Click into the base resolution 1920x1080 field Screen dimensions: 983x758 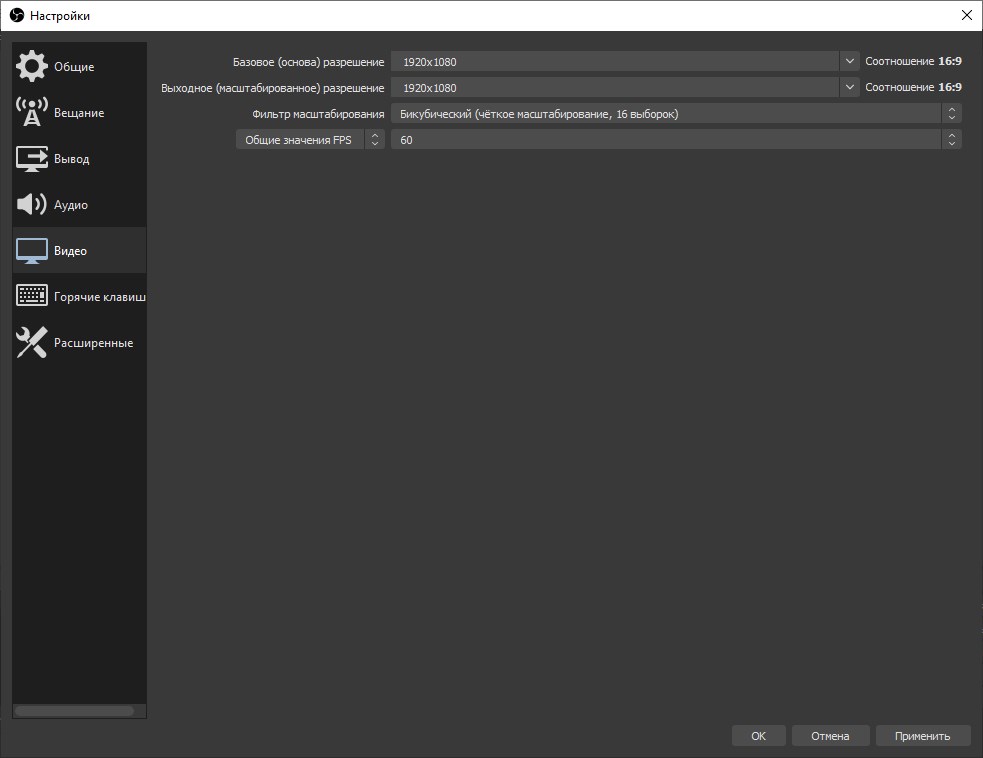pyautogui.click(x=614, y=61)
